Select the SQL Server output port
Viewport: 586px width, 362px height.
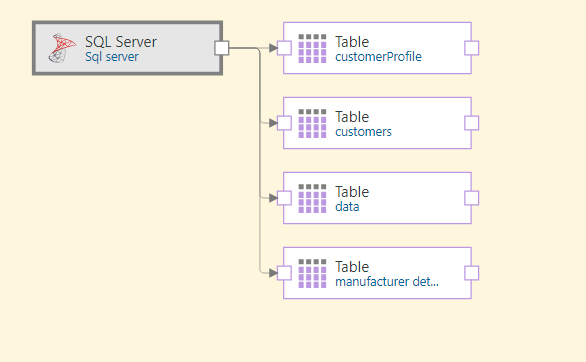pyautogui.click(x=222, y=48)
